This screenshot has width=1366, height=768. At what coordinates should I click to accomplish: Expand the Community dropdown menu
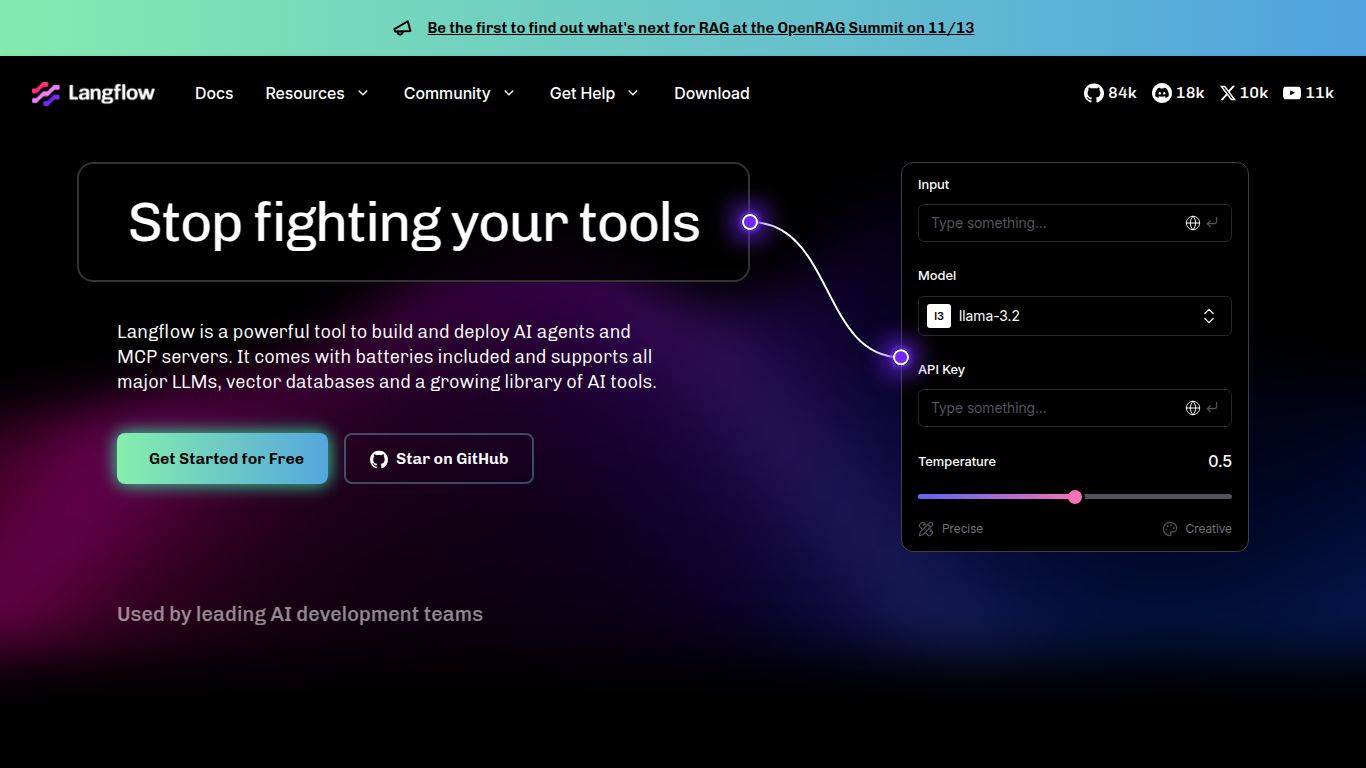tap(458, 93)
